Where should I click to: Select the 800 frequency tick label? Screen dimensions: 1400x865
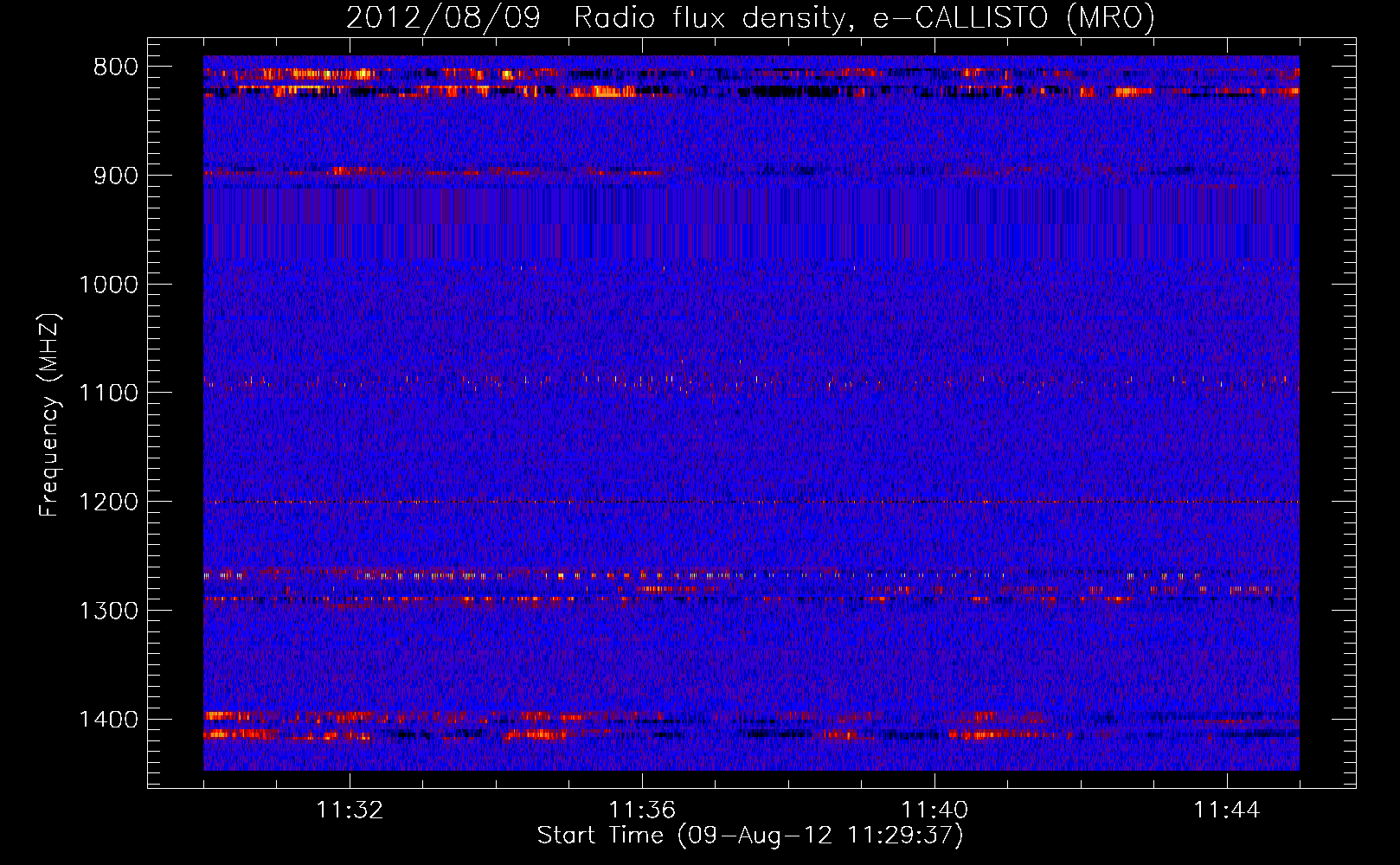116,67
